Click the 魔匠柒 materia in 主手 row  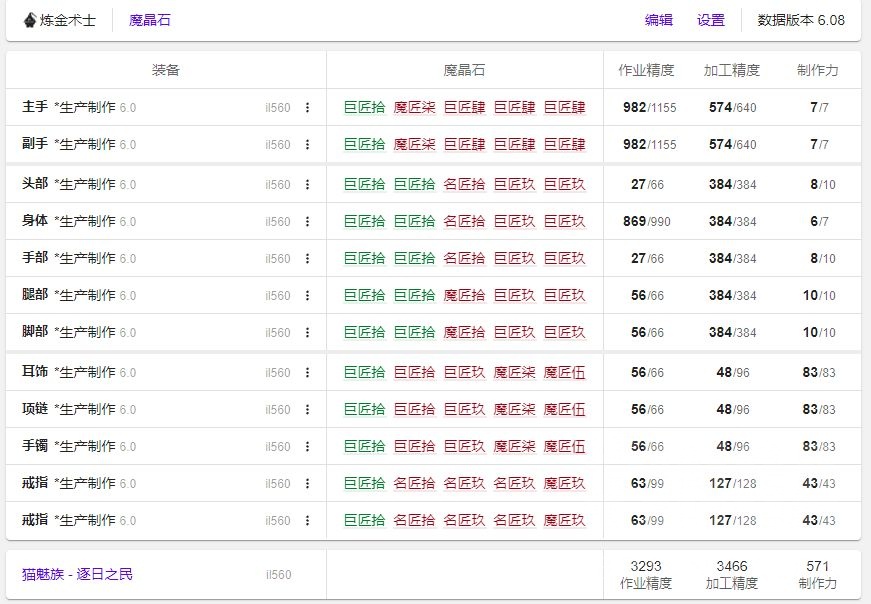414,108
